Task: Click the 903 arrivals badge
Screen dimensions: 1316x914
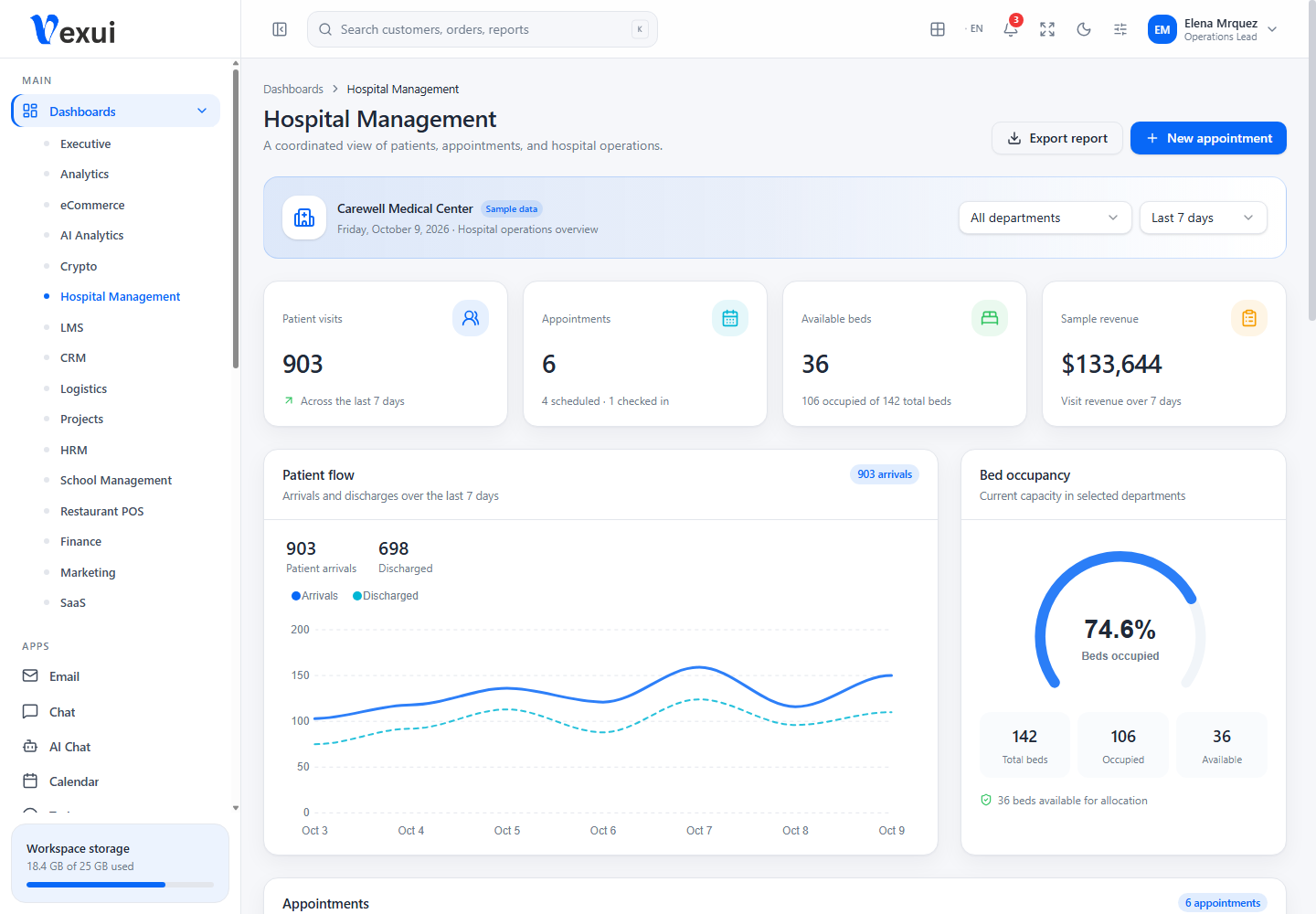Action: pos(885,474)
